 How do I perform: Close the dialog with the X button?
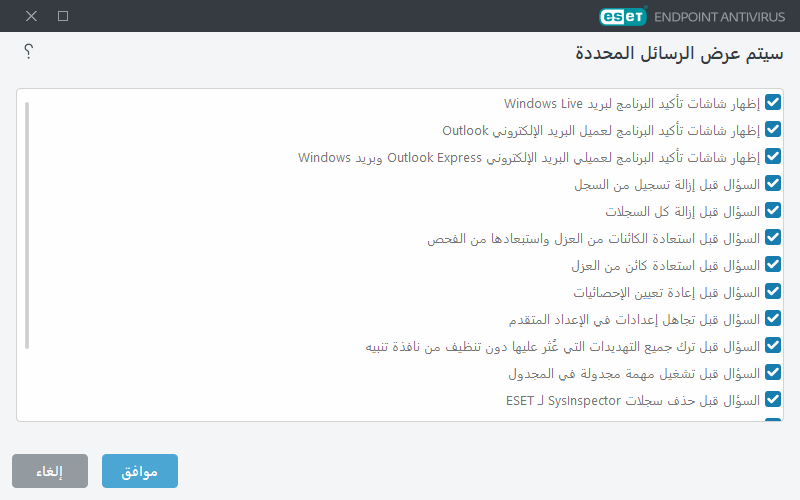[31, 16]
